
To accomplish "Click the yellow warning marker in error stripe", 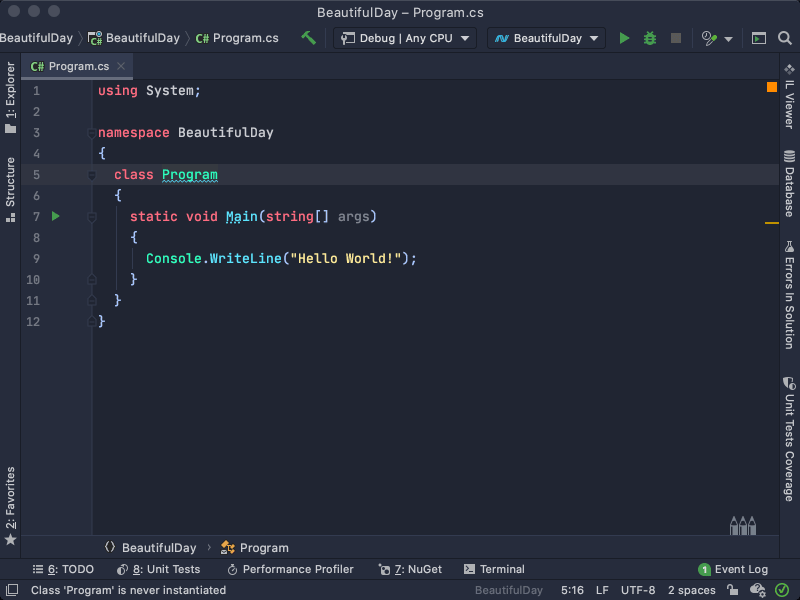I will tap(771, 223).
